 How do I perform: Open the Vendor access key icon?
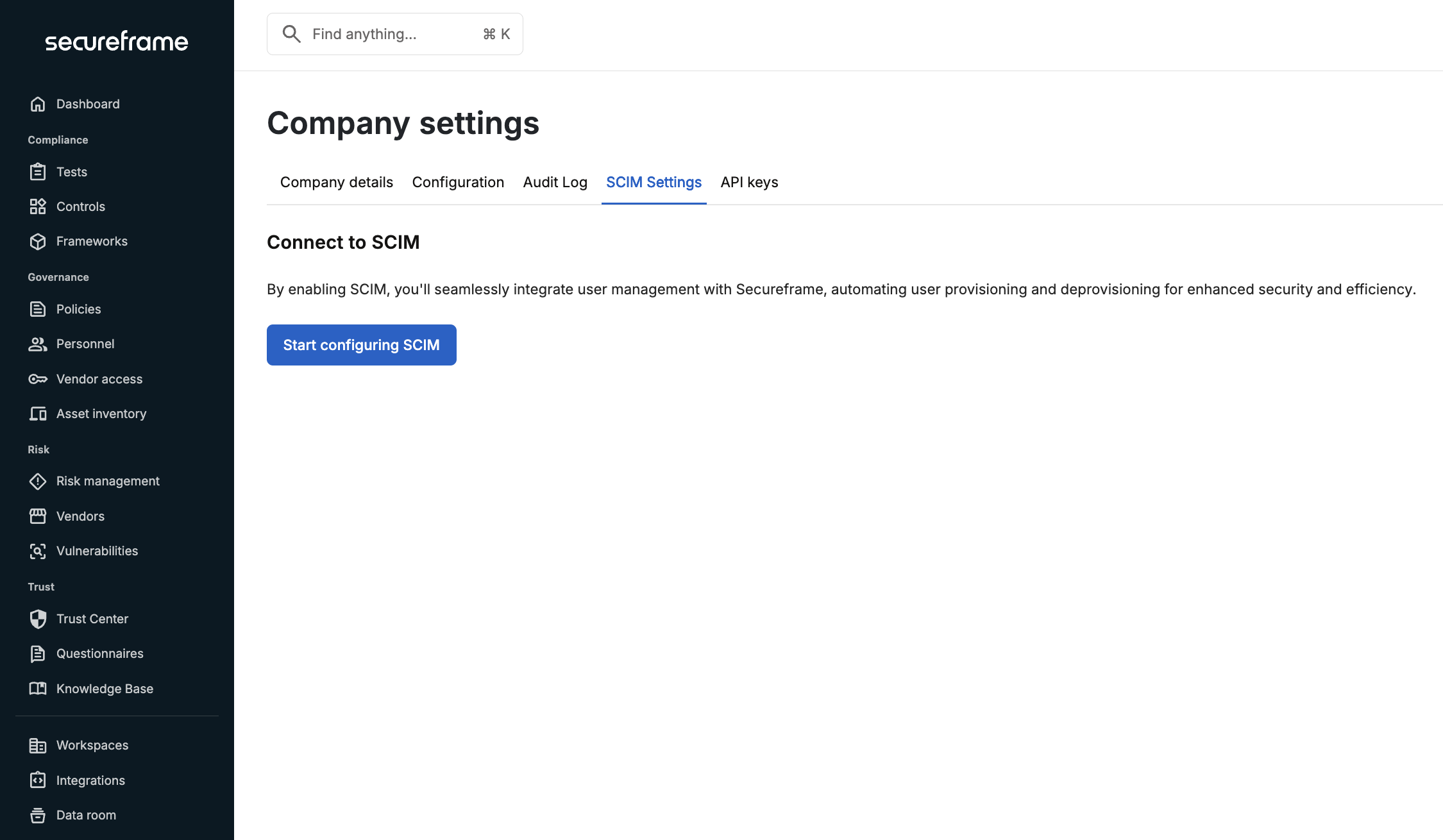[38, 379]
